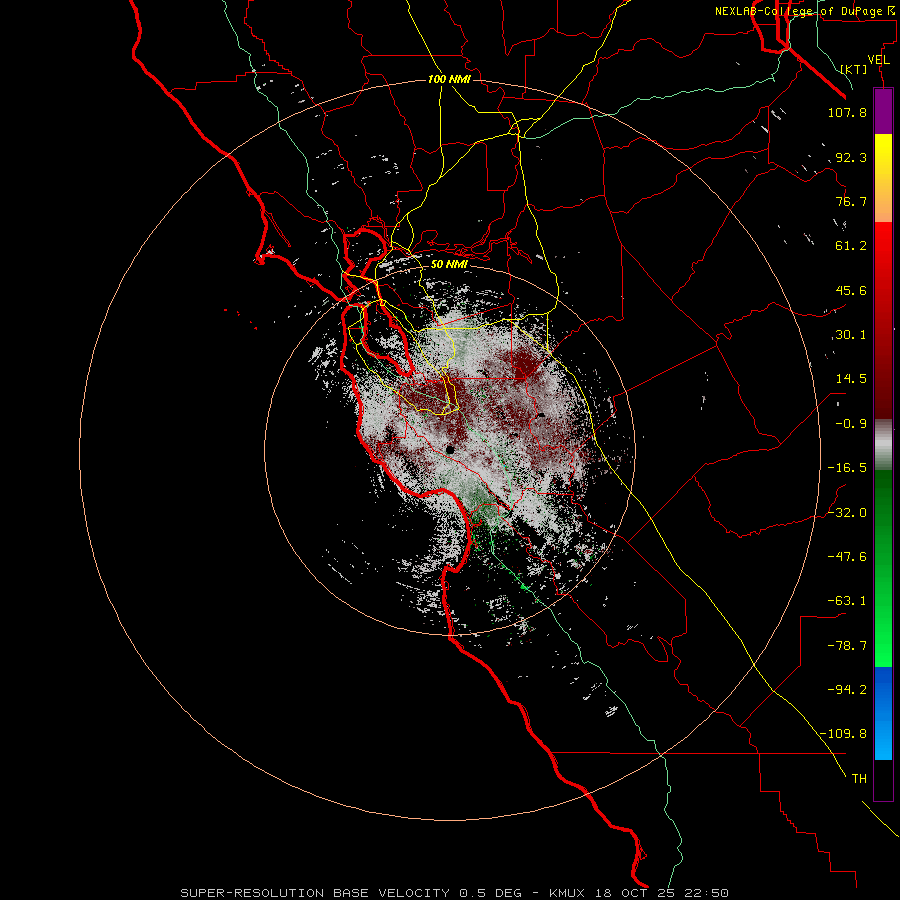Click the -16.5 velocity scale value
900x900 pixels.
[x=847, y=468]
